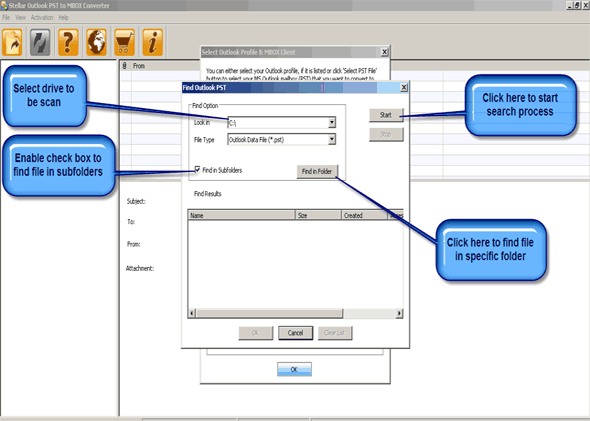Viewport: 590px width, 421px height.
Task: Click the From: label in preview pane
Action: click(133, 244)
